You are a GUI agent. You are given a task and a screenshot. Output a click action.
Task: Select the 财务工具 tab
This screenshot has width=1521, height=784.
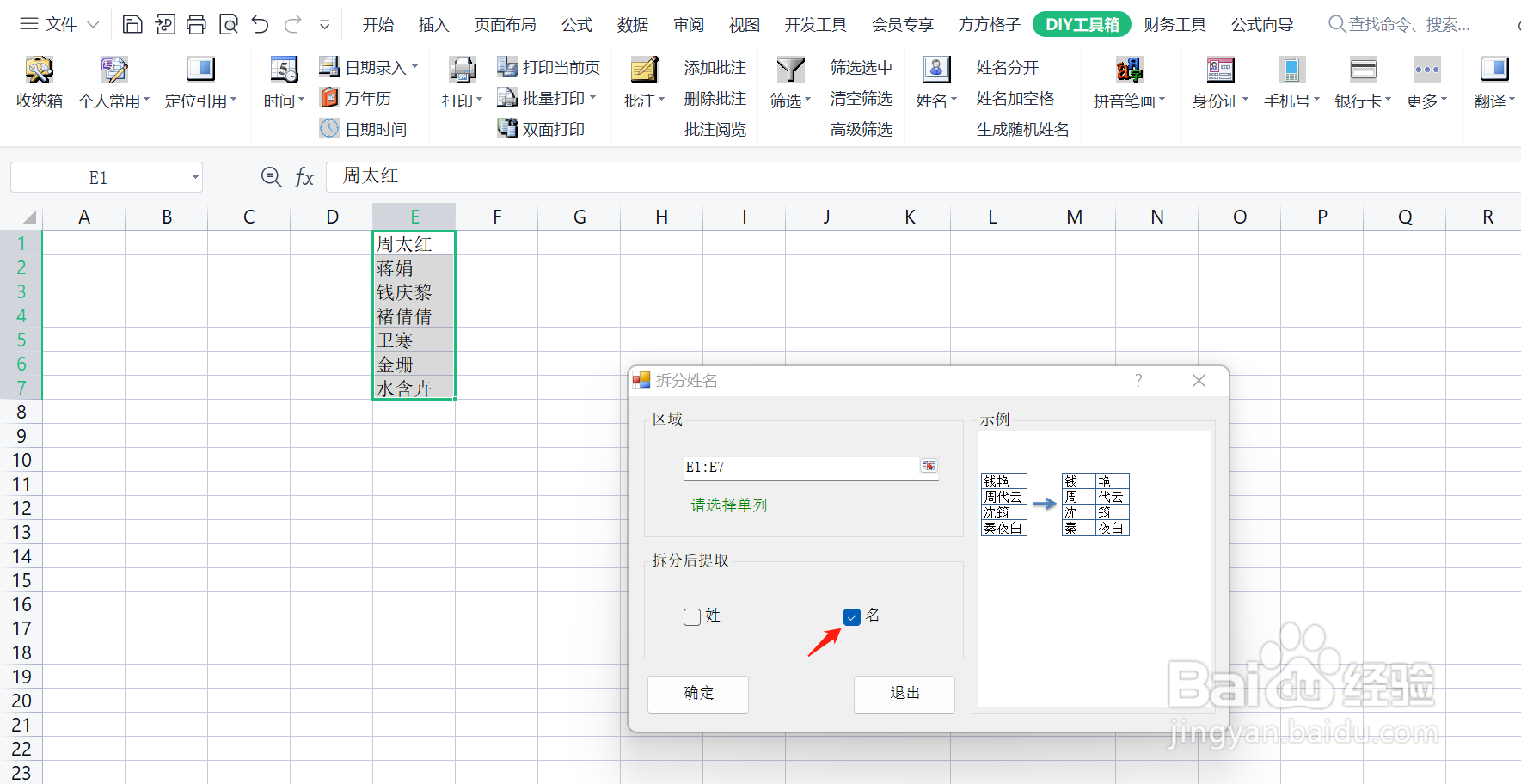coord(1174,25)
